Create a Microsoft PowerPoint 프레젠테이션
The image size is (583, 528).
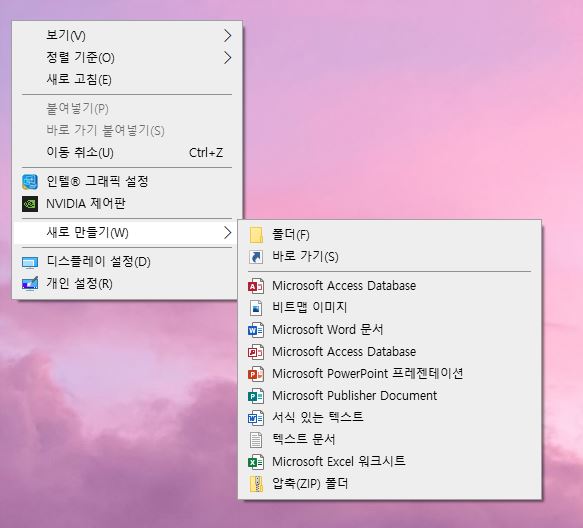(x=390, y=374)
